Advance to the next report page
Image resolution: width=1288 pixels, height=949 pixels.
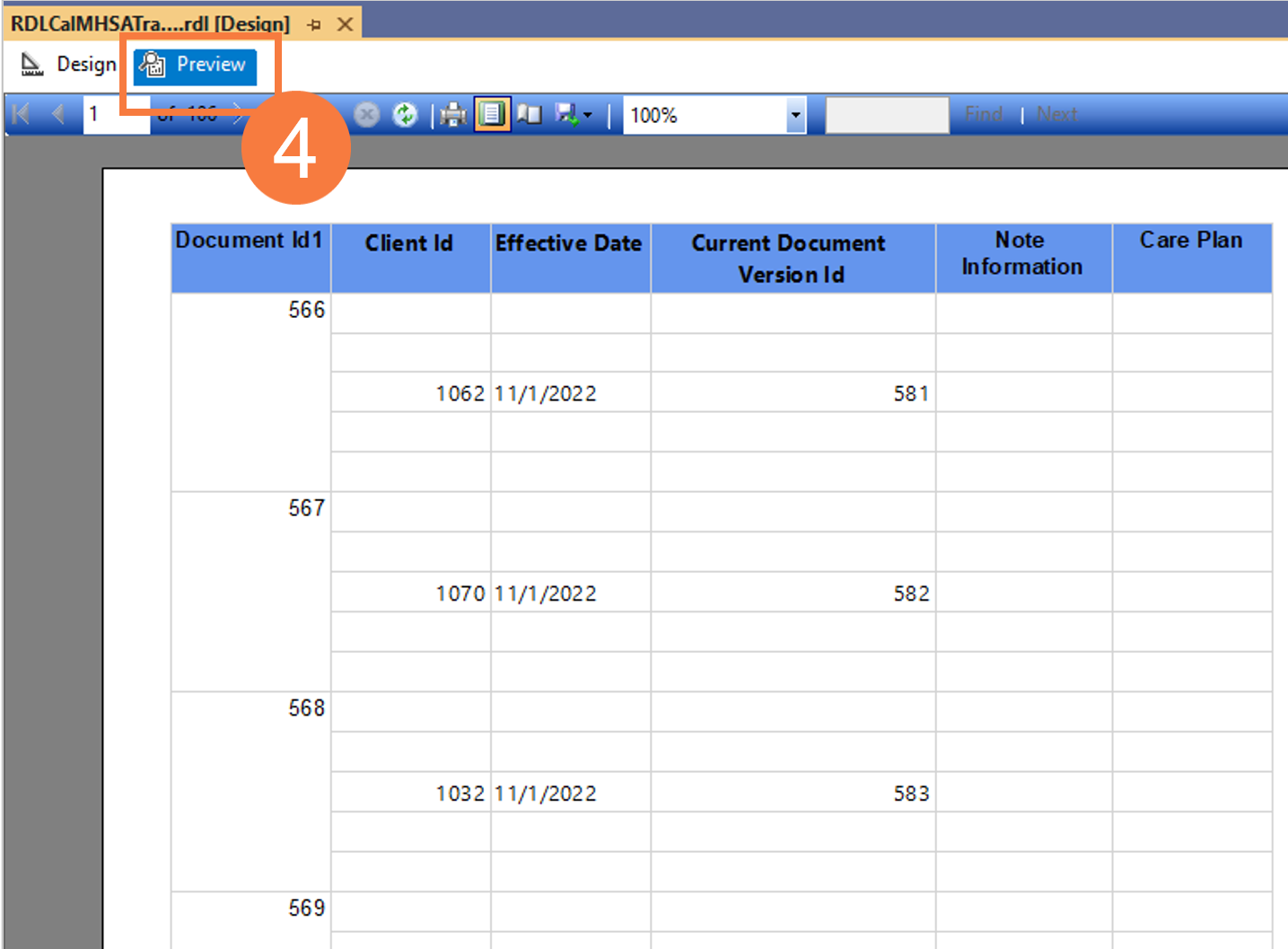(237, 114)
